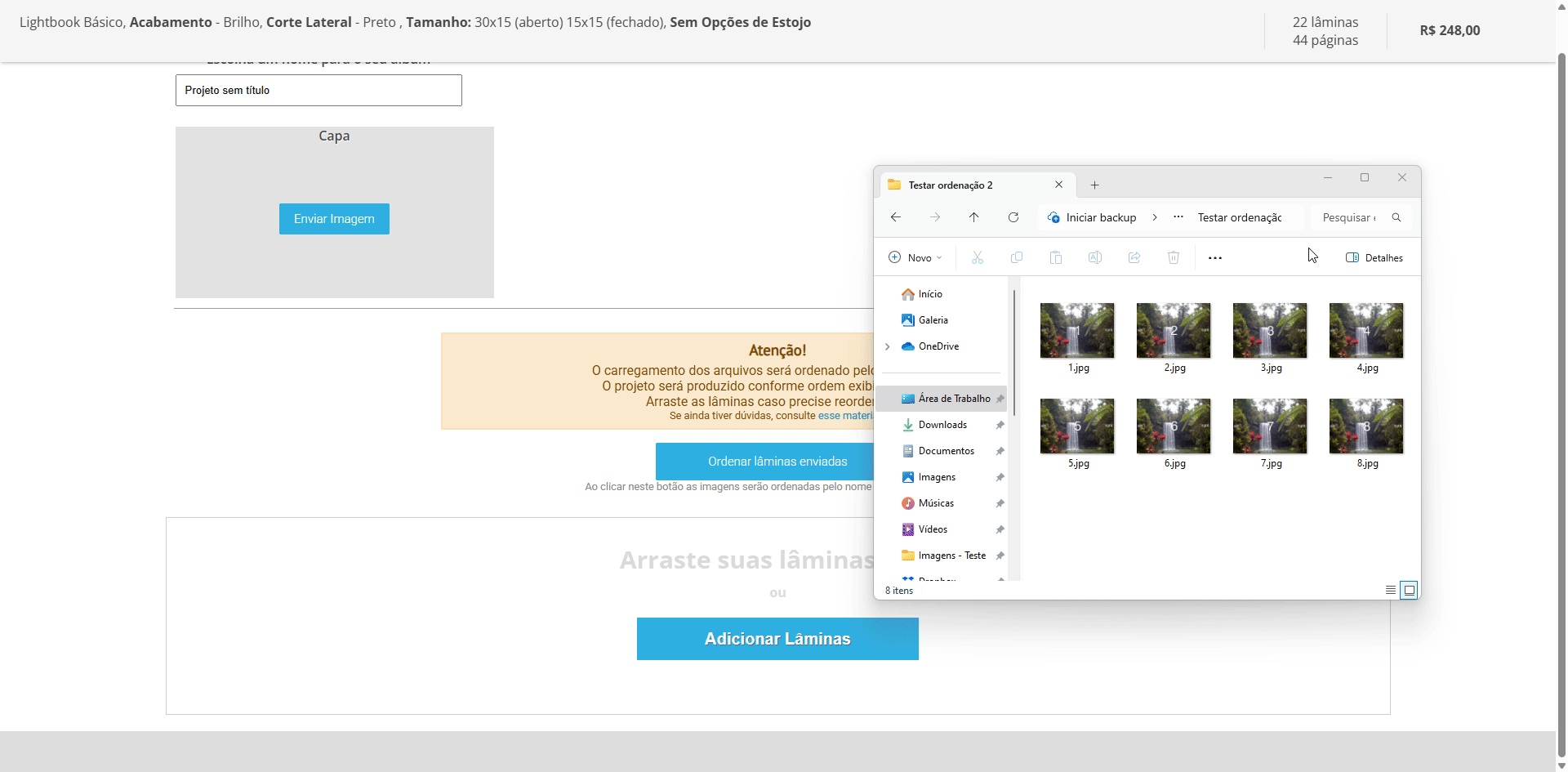Click the search magnifier icon in Explorer
This screenshot has height=772, width=1568.
pyautogui.click(x=1396, y=217)
